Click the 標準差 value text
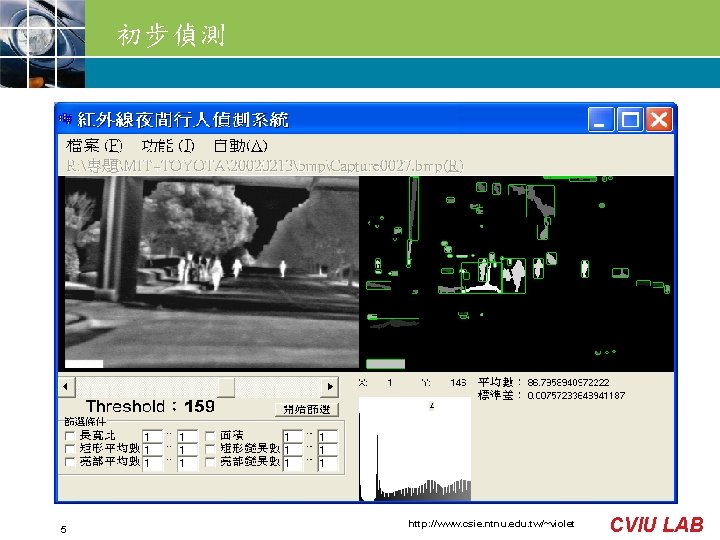 tap(576, 395)
